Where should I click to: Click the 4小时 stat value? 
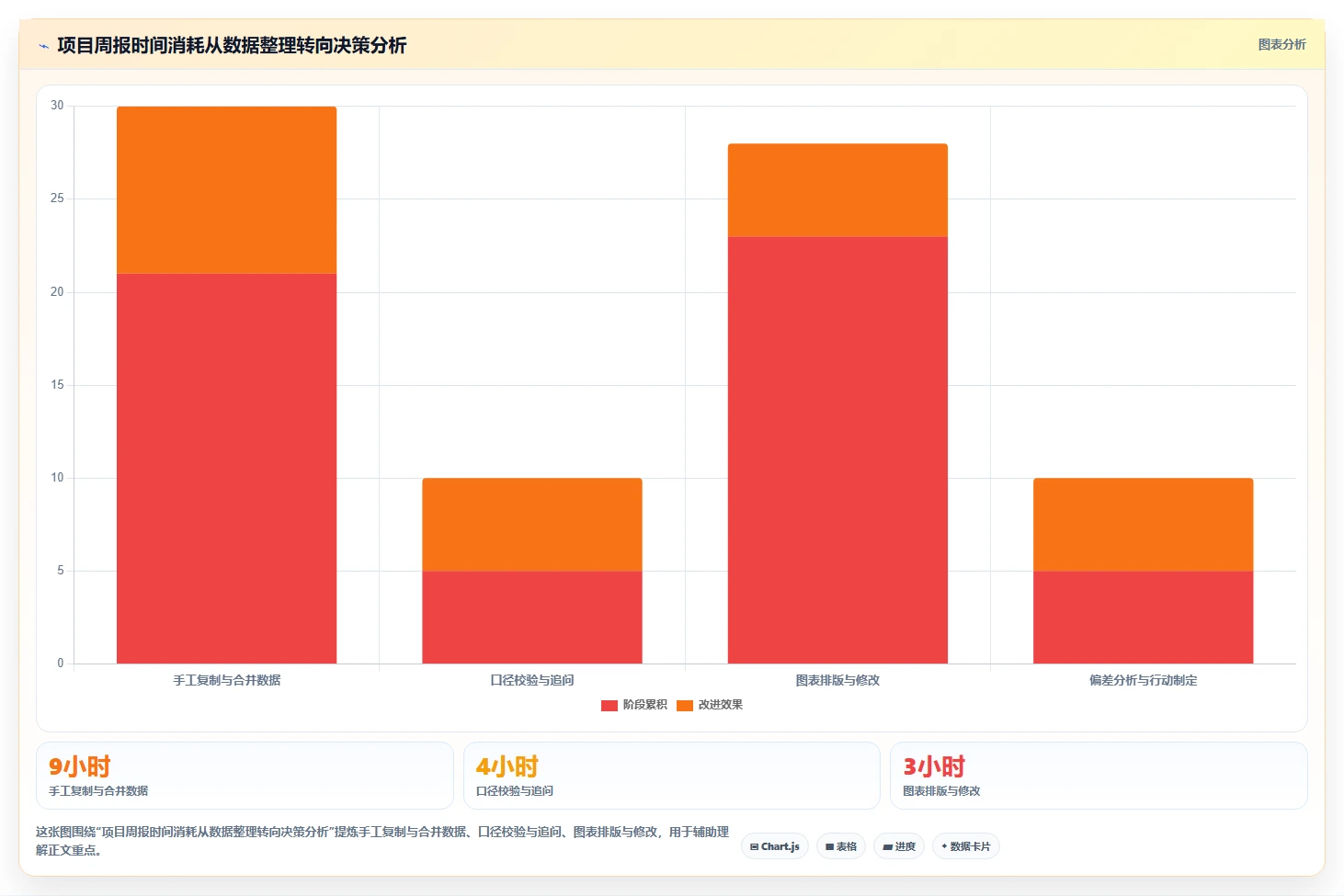507,766
